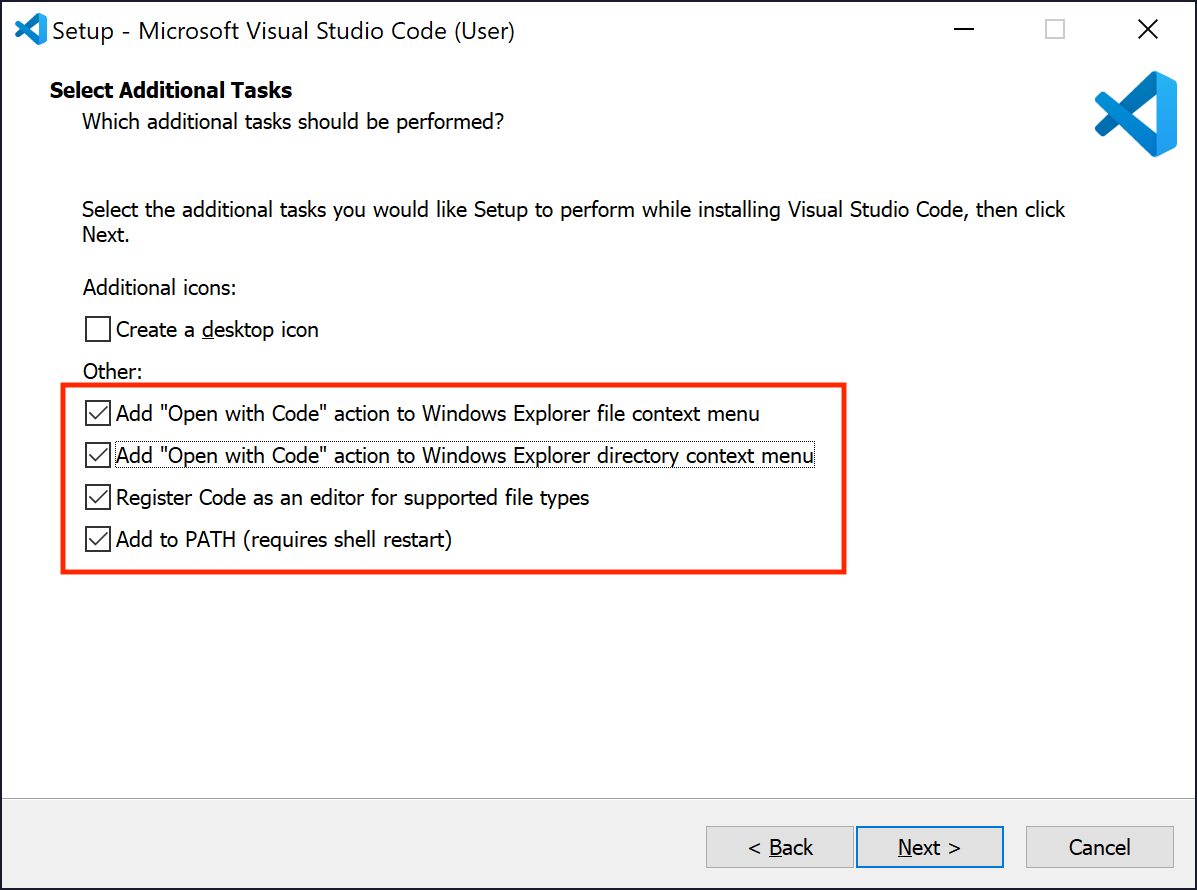Go to the next setup step
Viewport: 1197px width, 890px height.
[x=929, y=846]
